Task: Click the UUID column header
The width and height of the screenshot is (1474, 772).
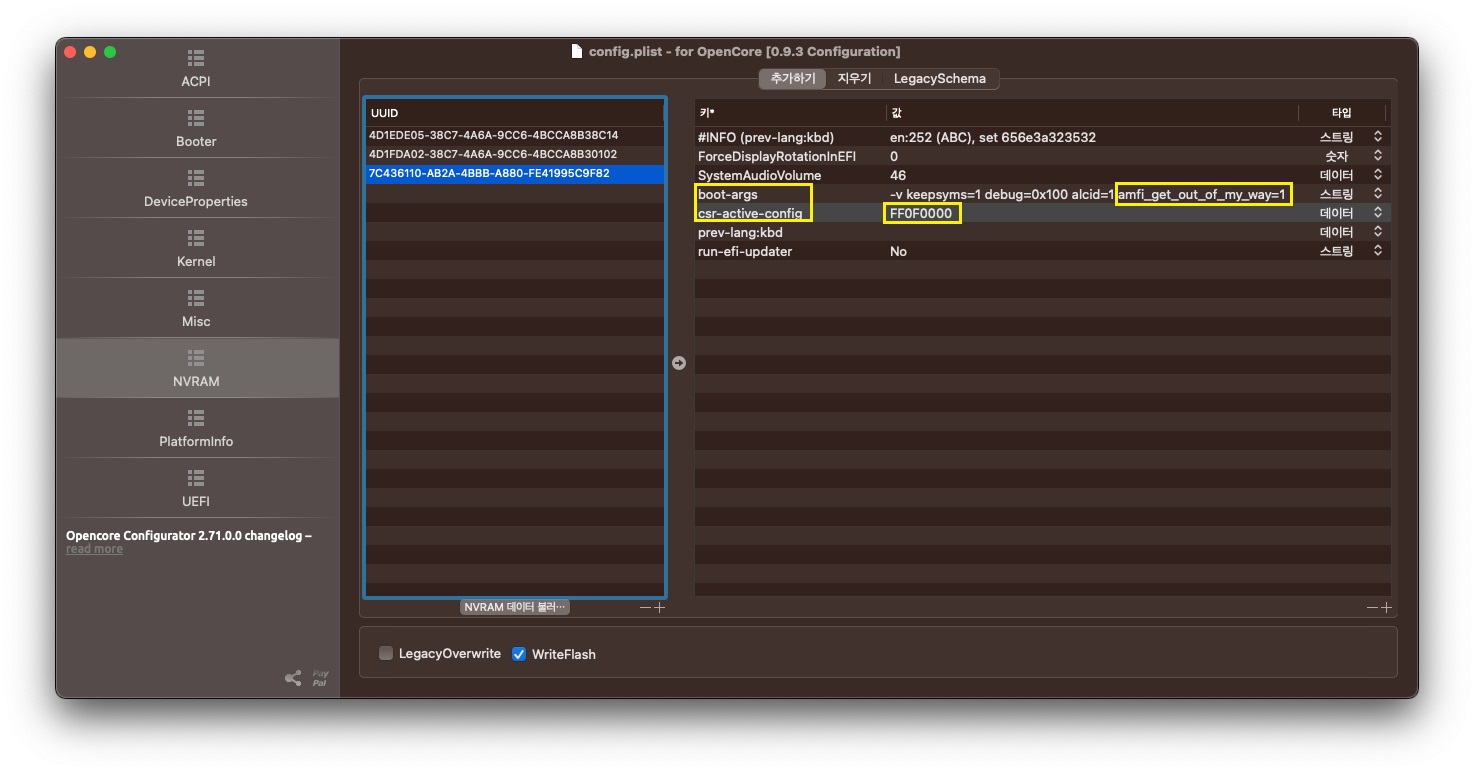Action: click(514, 113)
